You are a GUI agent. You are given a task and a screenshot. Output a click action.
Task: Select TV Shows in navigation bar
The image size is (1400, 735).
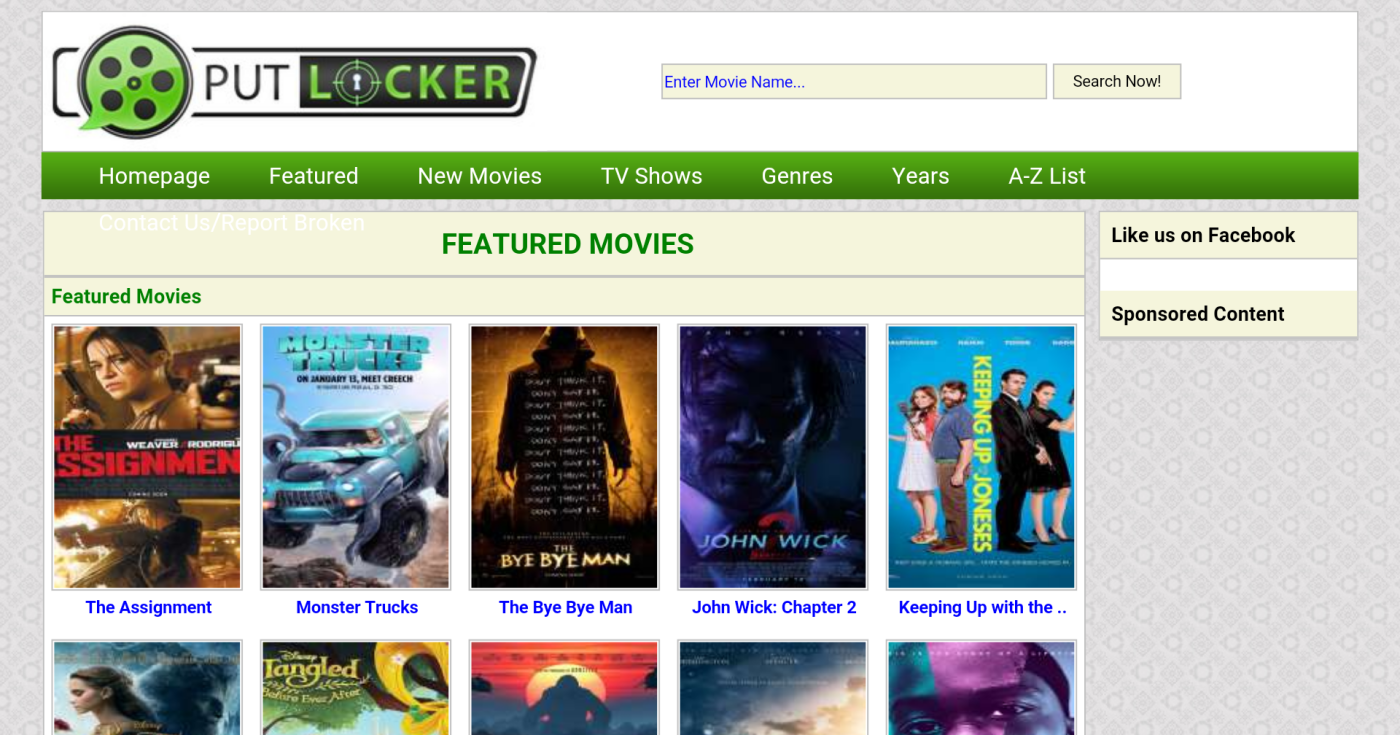(x=651, y=176)
